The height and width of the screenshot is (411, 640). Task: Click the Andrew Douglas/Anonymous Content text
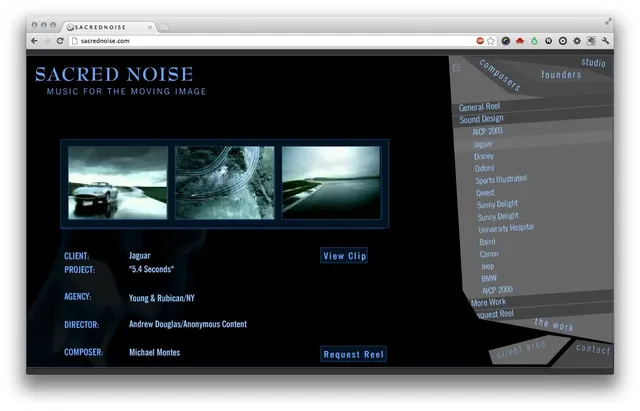coord(188,324)
